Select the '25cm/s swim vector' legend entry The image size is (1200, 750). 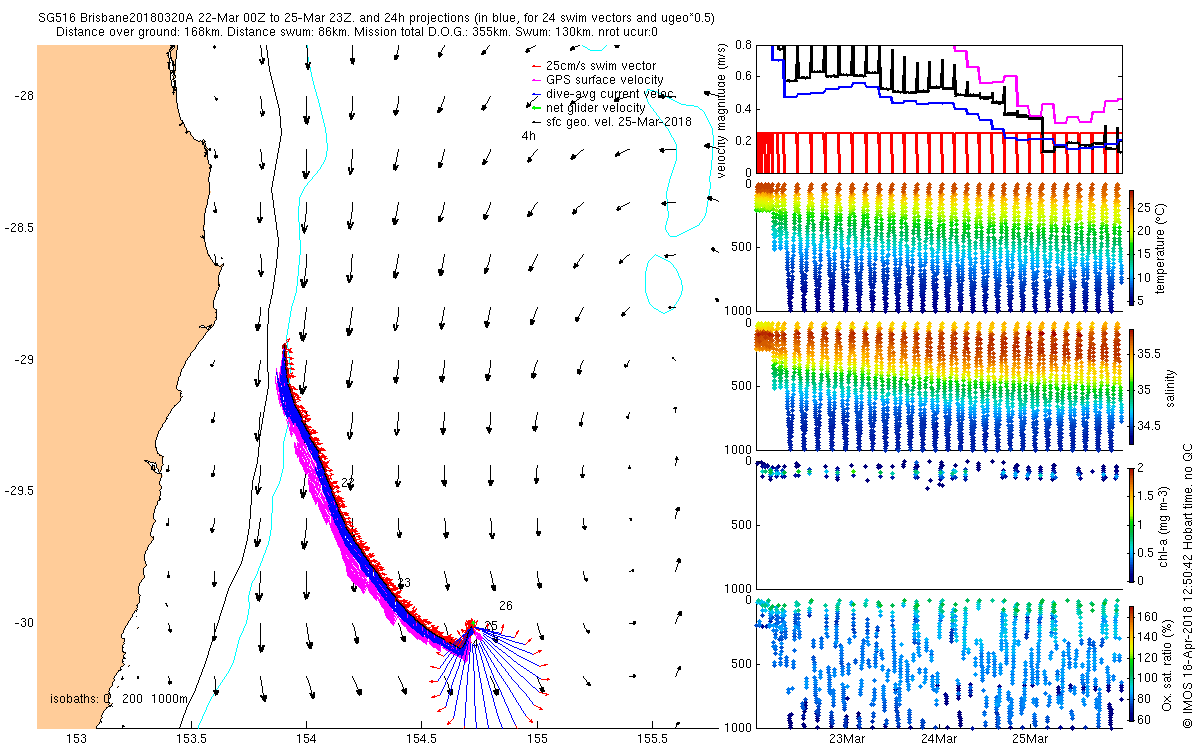[600, 66]
